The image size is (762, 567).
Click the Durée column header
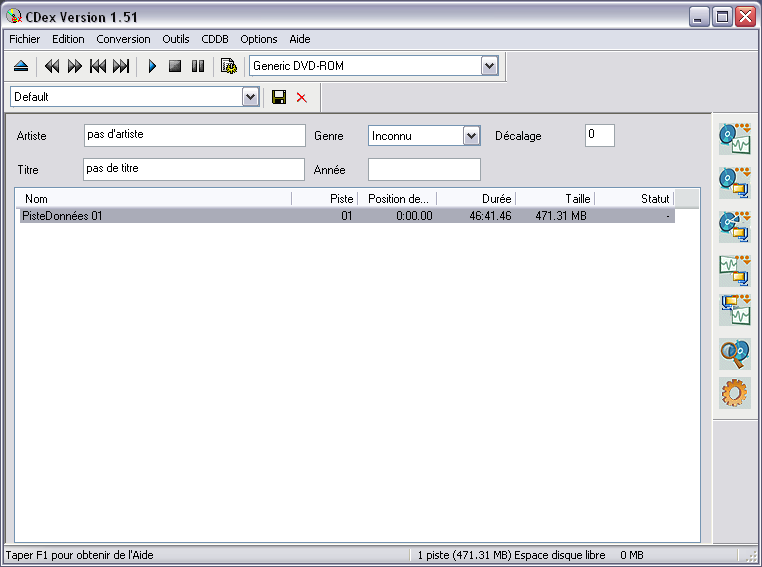pyautogui.click(x=476, y=199)
